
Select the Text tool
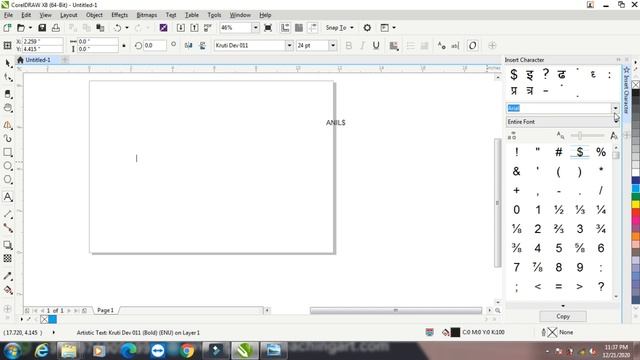tap(8, 197)
